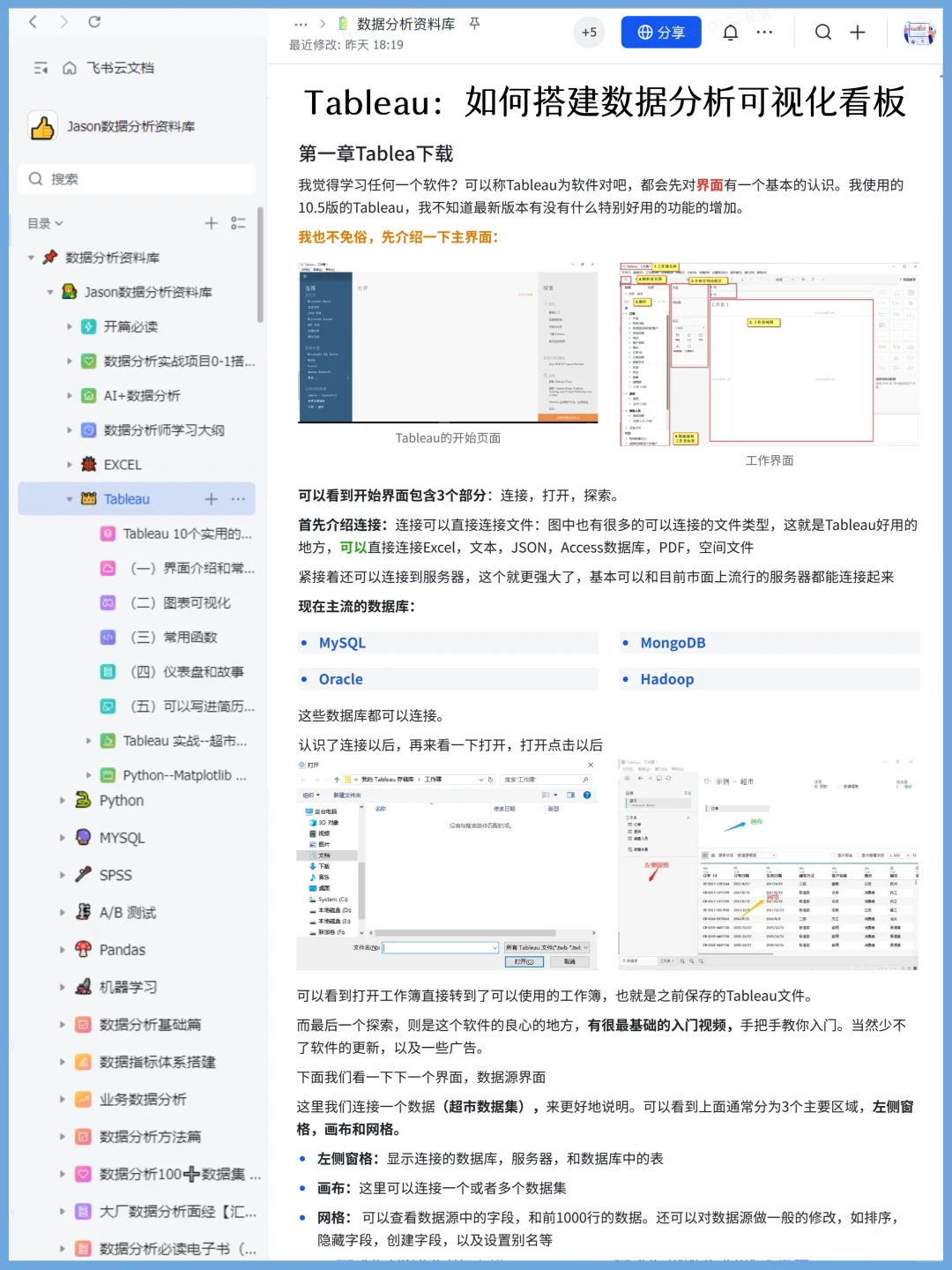The image size is (952, 1270).
Task: Select 机器学习 in the tree
Action: click(x=128, y=987)
